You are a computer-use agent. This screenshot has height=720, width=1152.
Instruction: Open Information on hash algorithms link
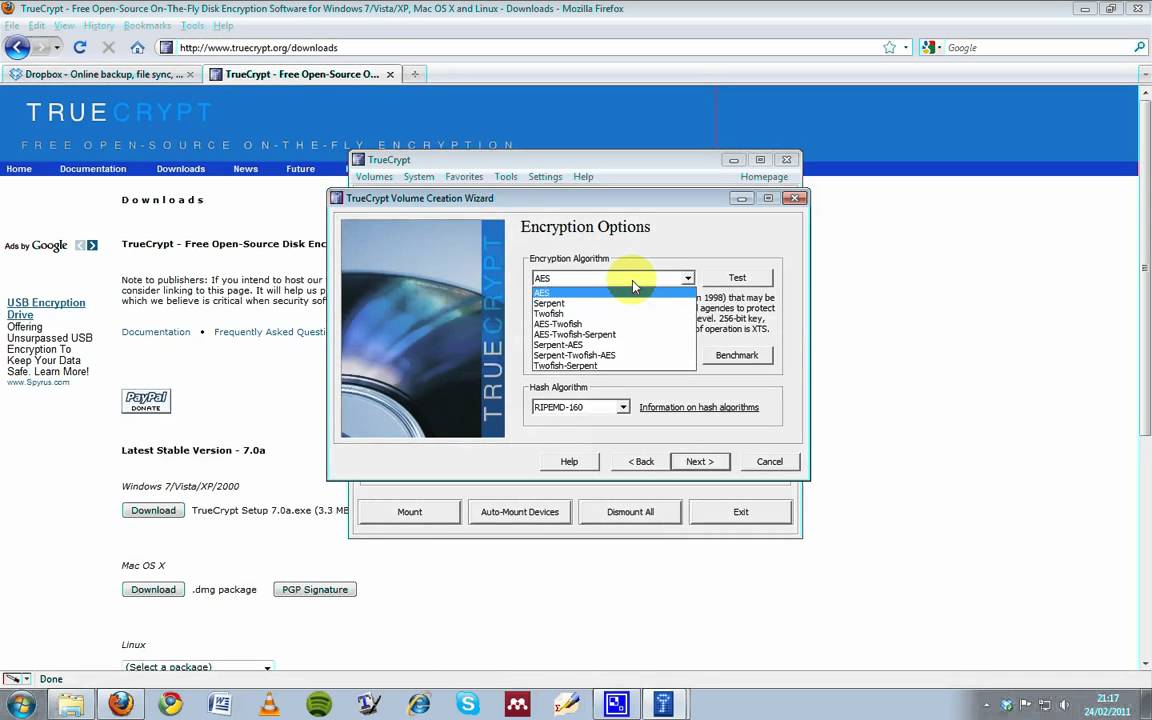point(699,407)
